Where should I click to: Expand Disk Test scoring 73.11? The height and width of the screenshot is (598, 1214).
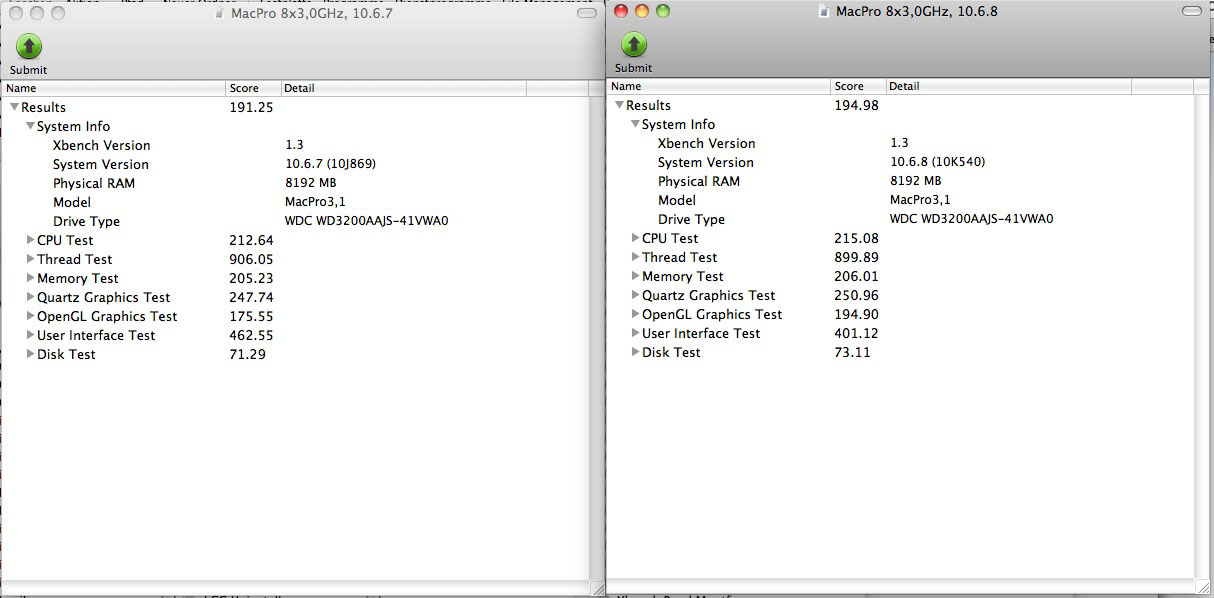(635, 352)
